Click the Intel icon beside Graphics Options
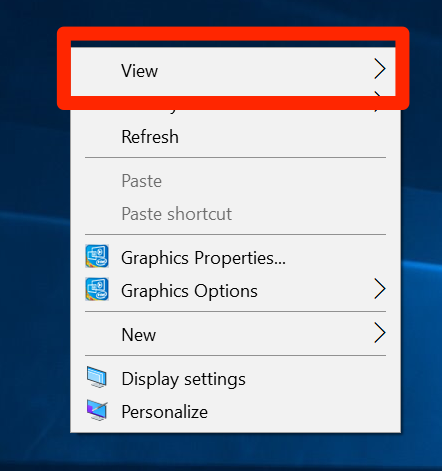 click(x=97, y=289)
